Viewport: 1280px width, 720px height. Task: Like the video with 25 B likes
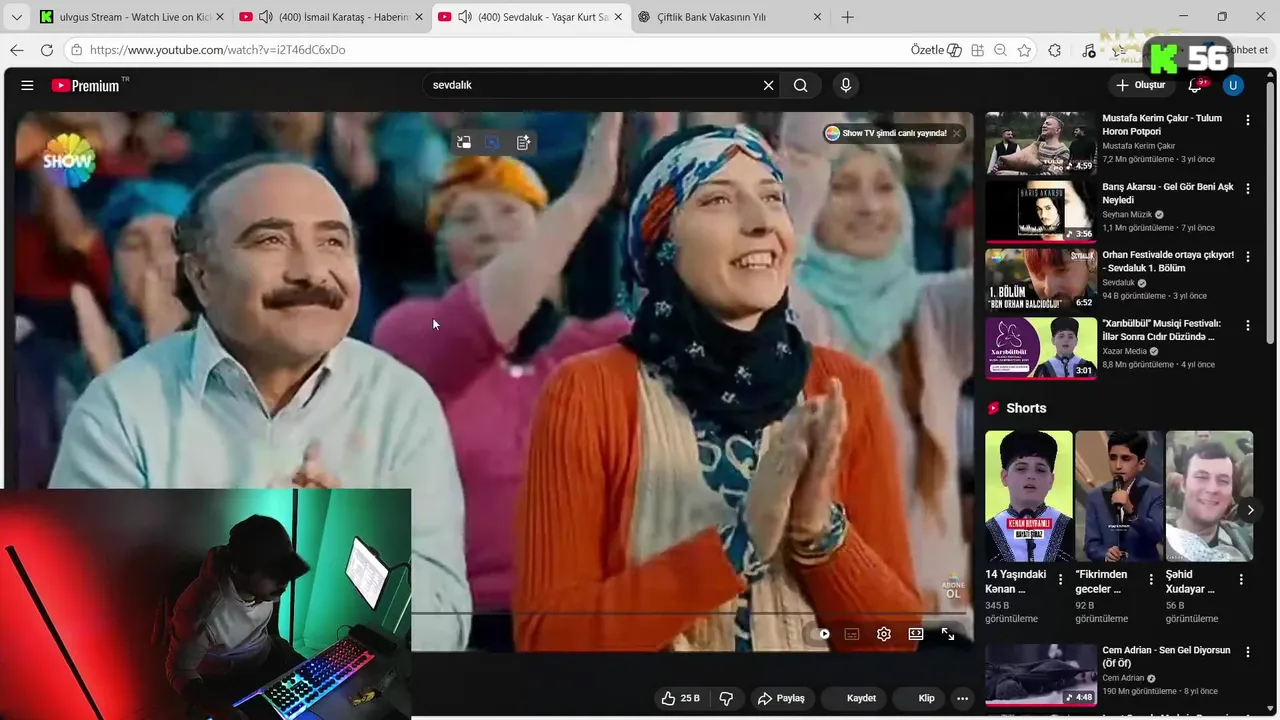click(681, 698)
